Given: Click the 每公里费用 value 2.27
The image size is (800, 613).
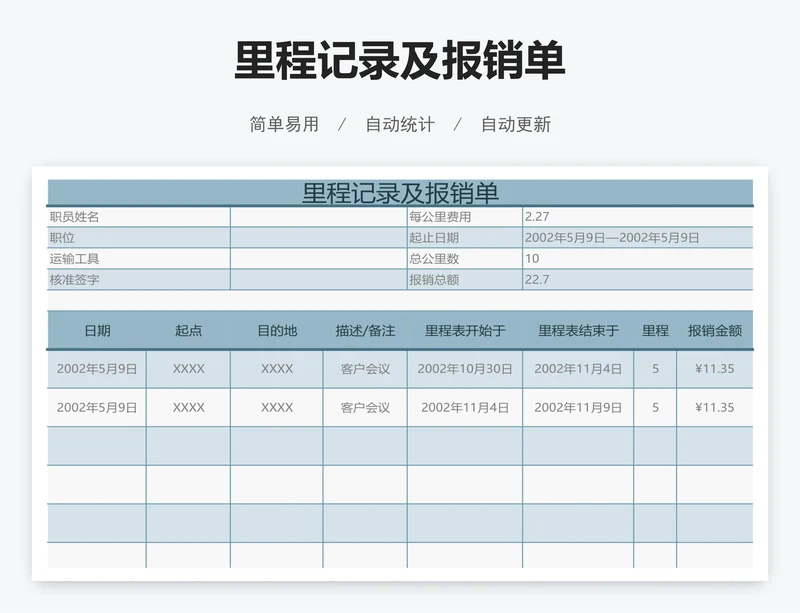Looking at the screenshot, I should pos(637,217).
